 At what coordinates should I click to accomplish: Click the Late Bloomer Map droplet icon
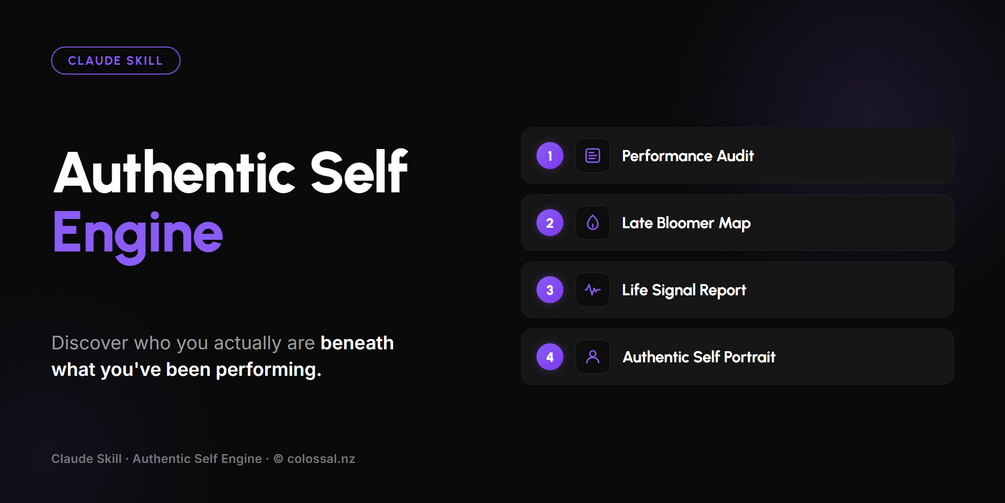tap(592, 223)
